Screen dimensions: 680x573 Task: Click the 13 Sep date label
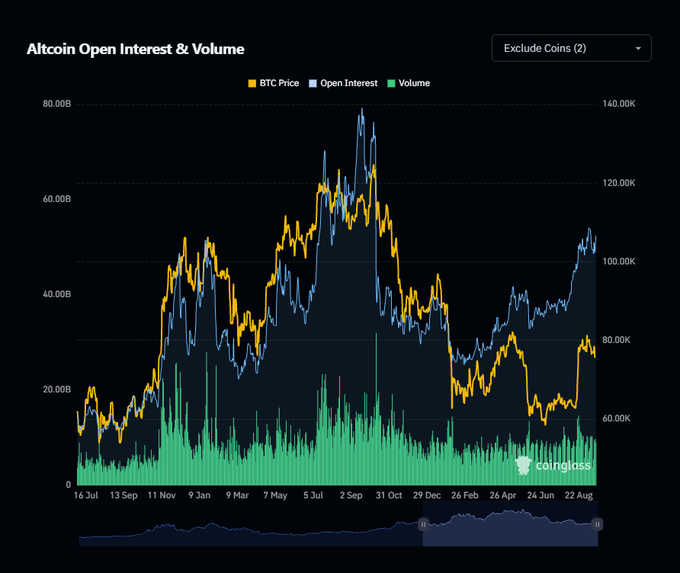[124, 495]
